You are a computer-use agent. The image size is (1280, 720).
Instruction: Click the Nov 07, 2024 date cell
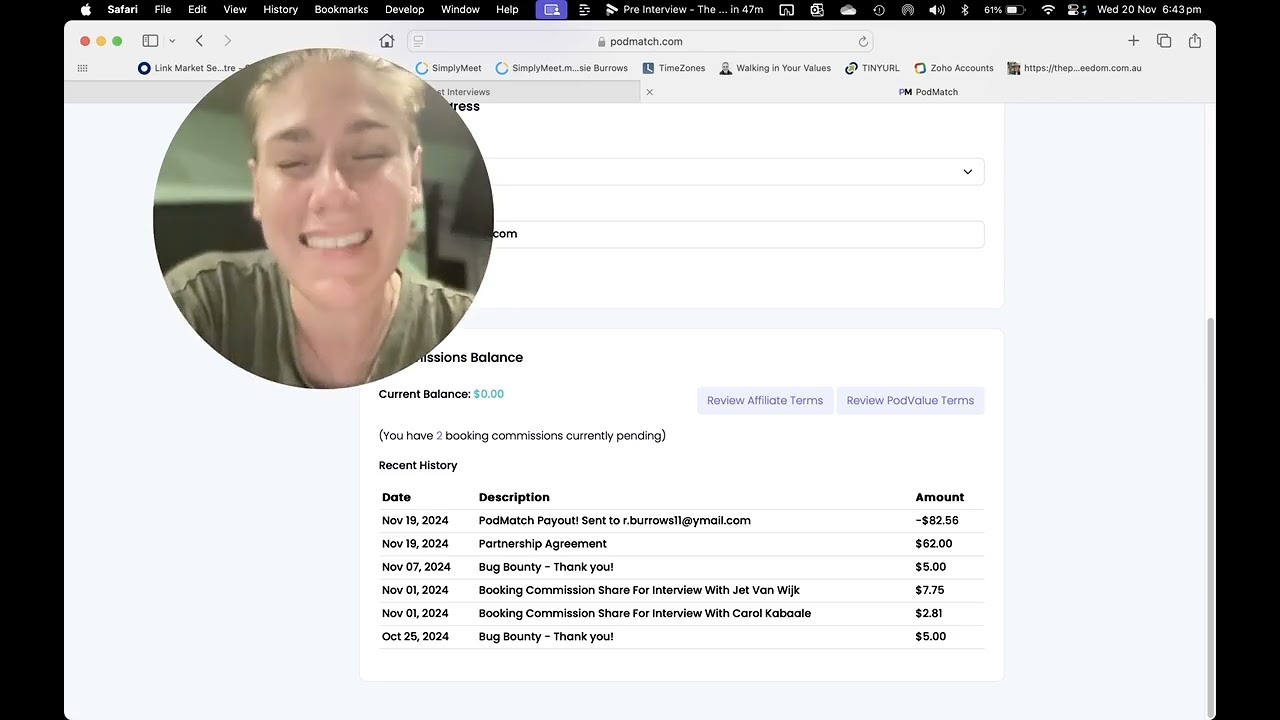[x=416, y=567]
